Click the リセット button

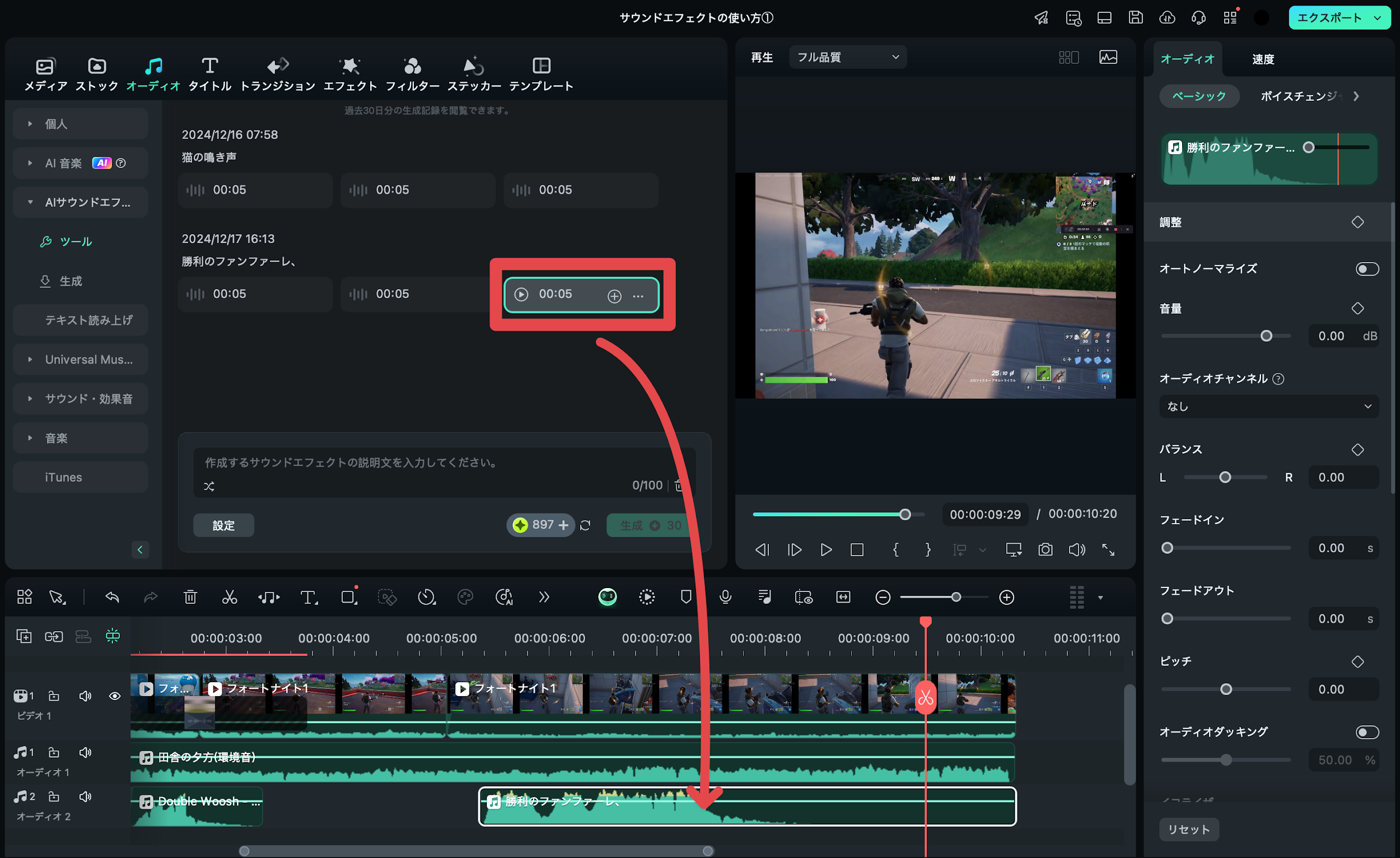(1189, 829)
